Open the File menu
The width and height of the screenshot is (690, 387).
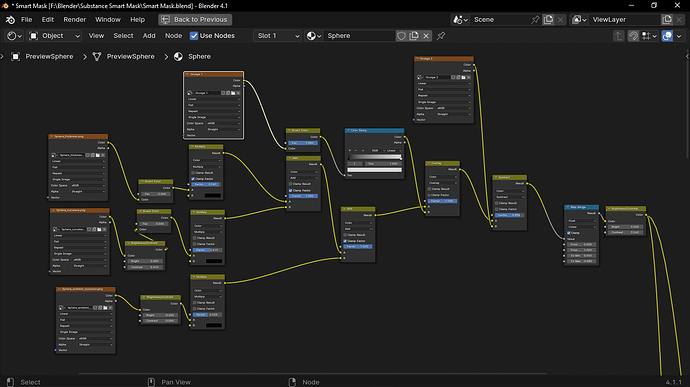[x=26, y=20]
